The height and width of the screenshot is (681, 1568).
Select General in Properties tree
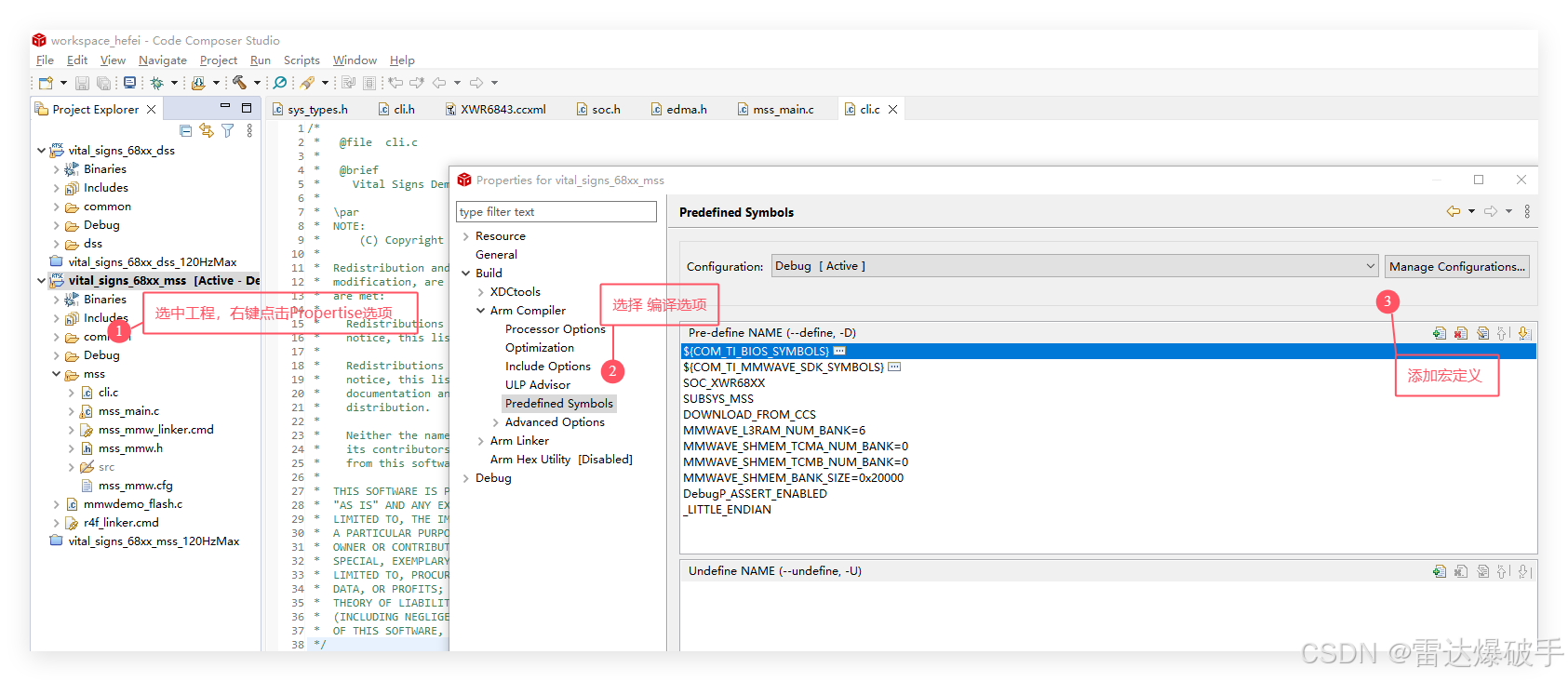[x=496, y=255]
